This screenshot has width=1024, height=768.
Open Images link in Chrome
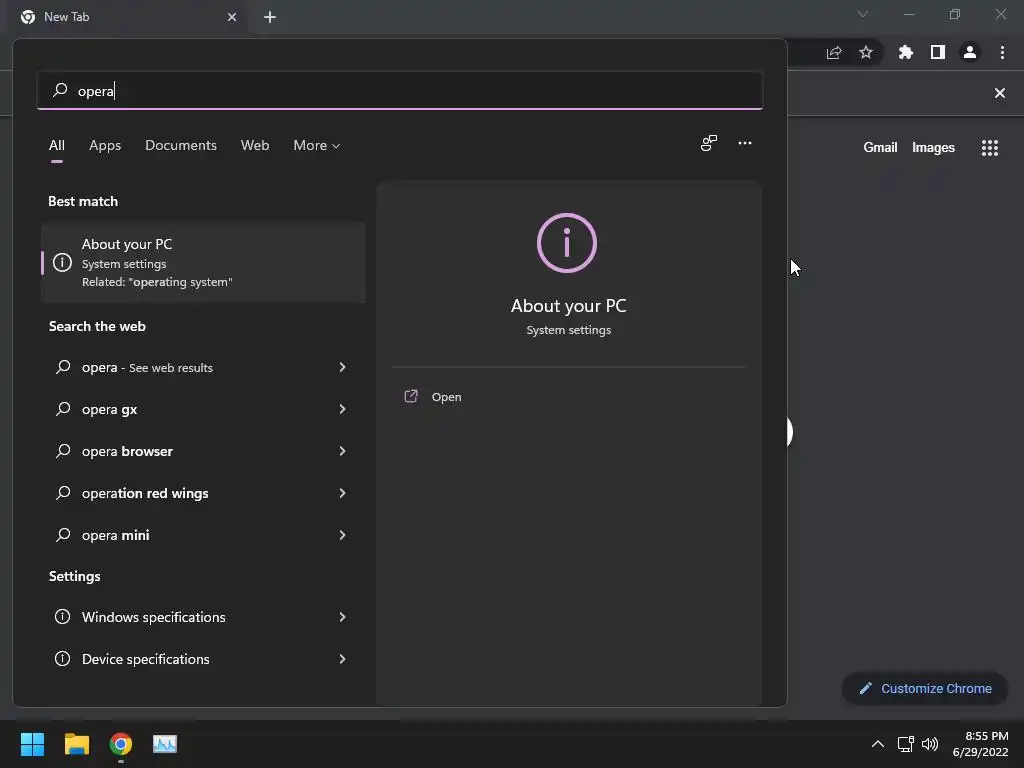pyautogui.click(x=933, y=148)
